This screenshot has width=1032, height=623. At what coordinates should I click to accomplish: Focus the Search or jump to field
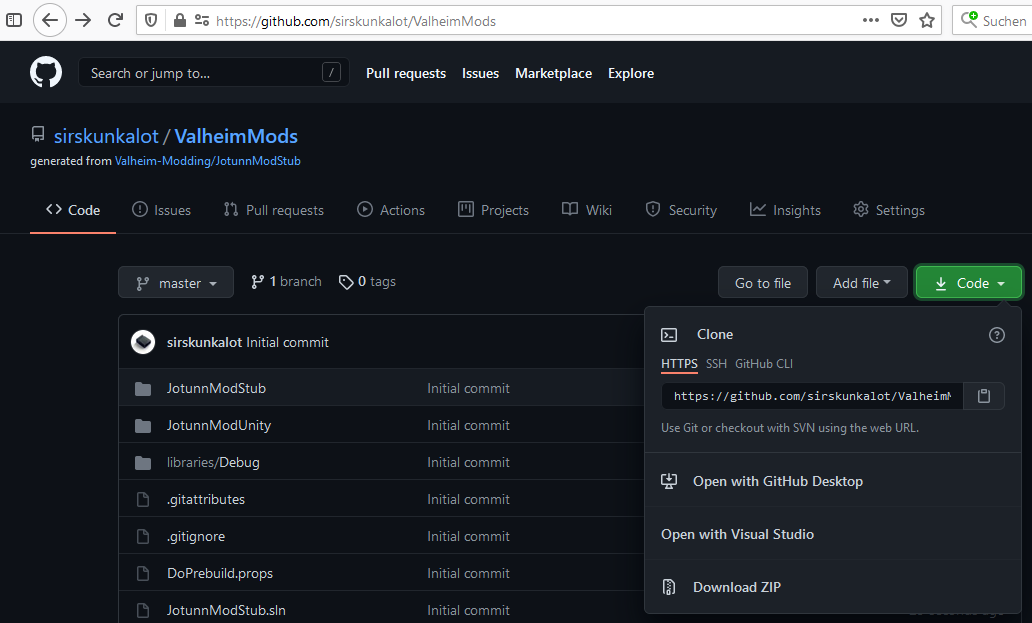[214, 72]
